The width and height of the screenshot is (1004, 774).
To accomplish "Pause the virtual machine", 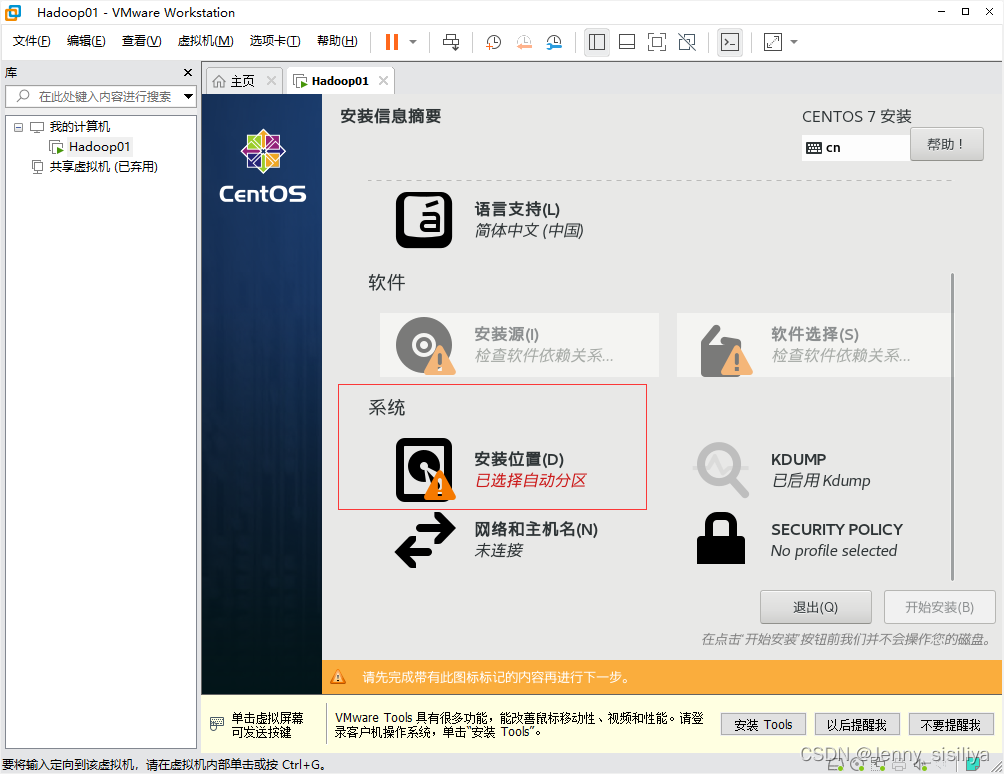I will tap(392, 42).
